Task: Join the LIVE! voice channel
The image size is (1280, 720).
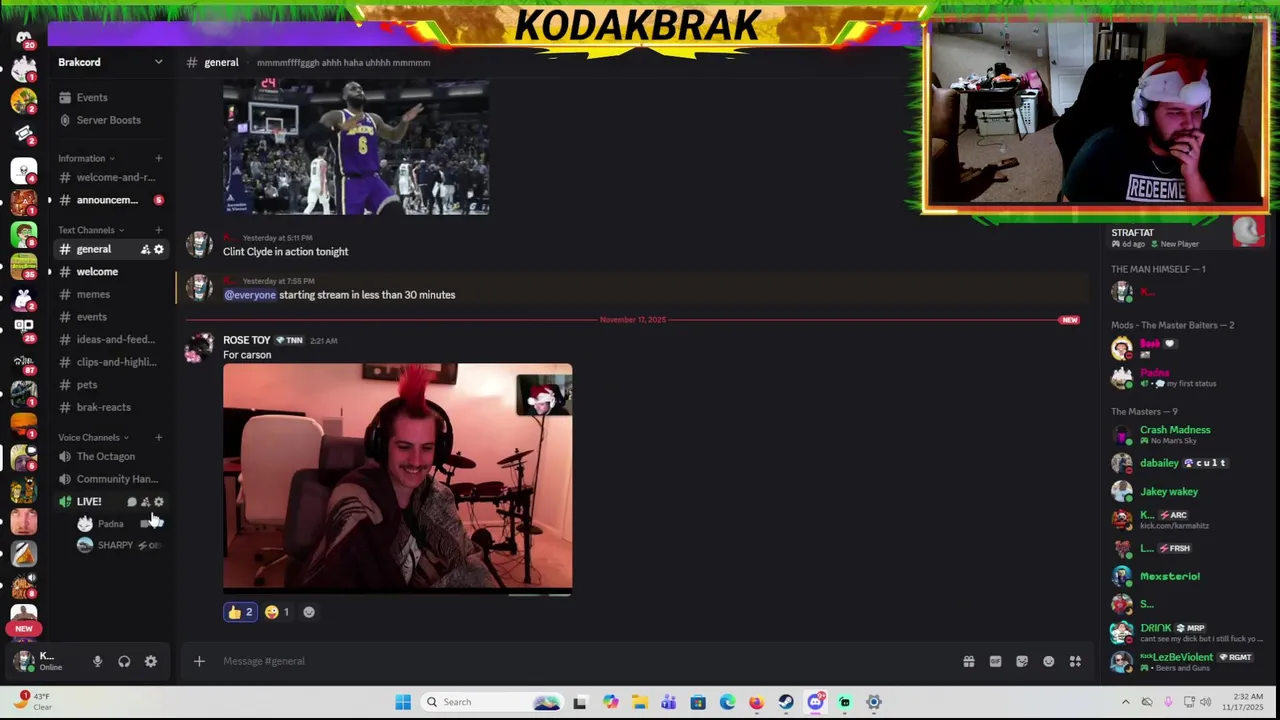Action: [89, 502]
